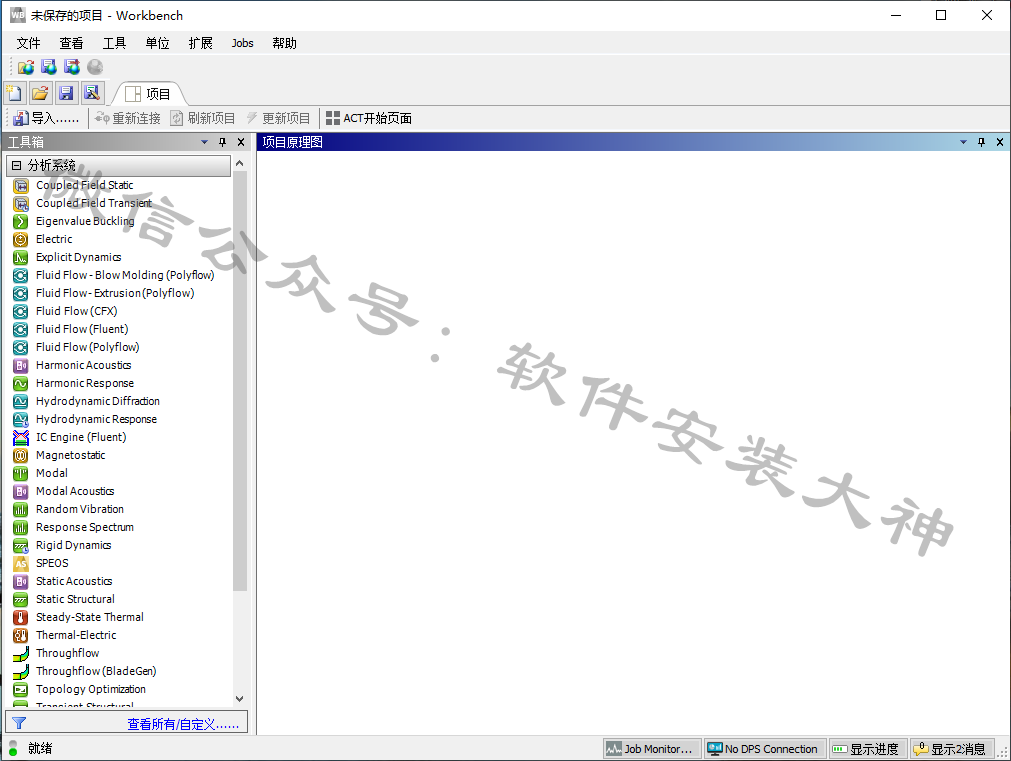Click the toolbox vertical scrollbar thumb

coord(240,380)
